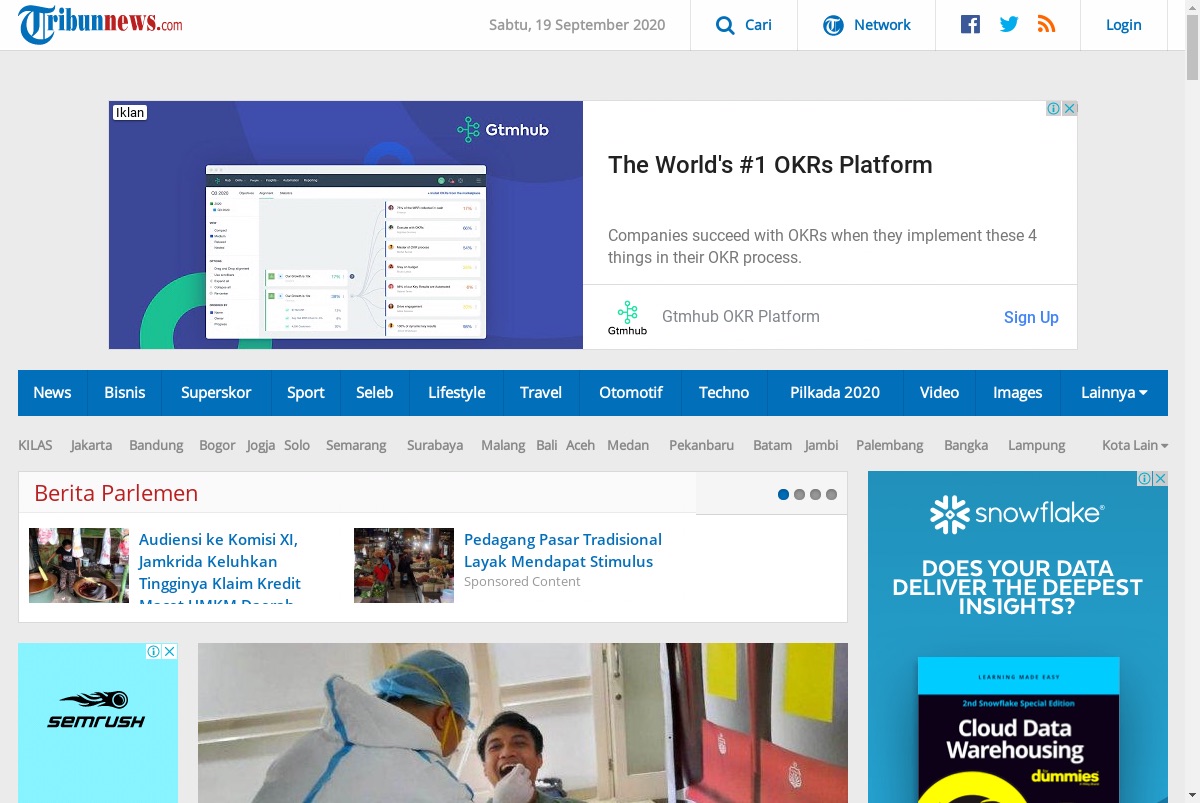Open the Jakarta city link
Screen dimensions: 1200x803
point(91,445)
